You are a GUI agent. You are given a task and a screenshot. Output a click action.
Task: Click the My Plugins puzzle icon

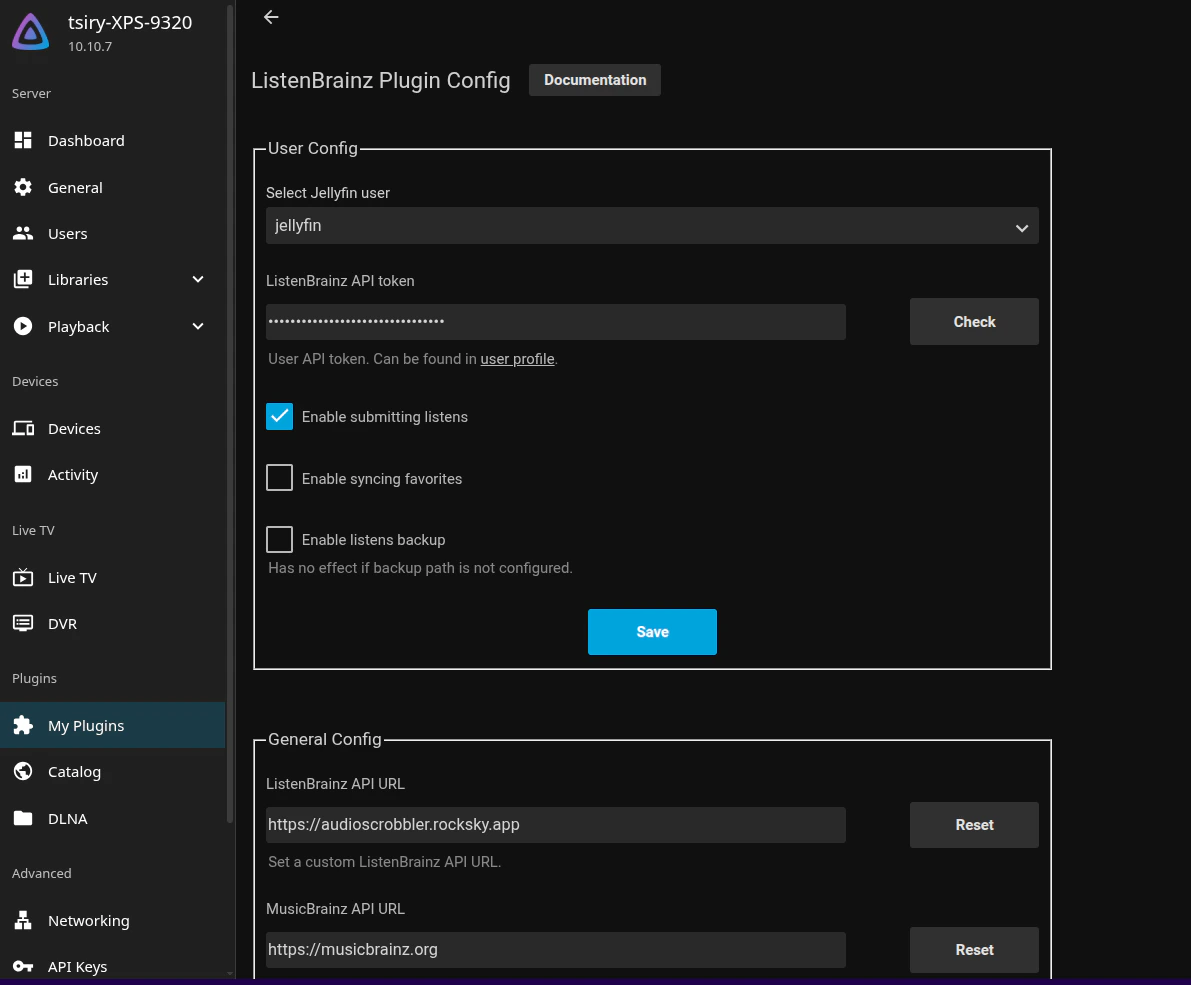[x=23, y=725]
